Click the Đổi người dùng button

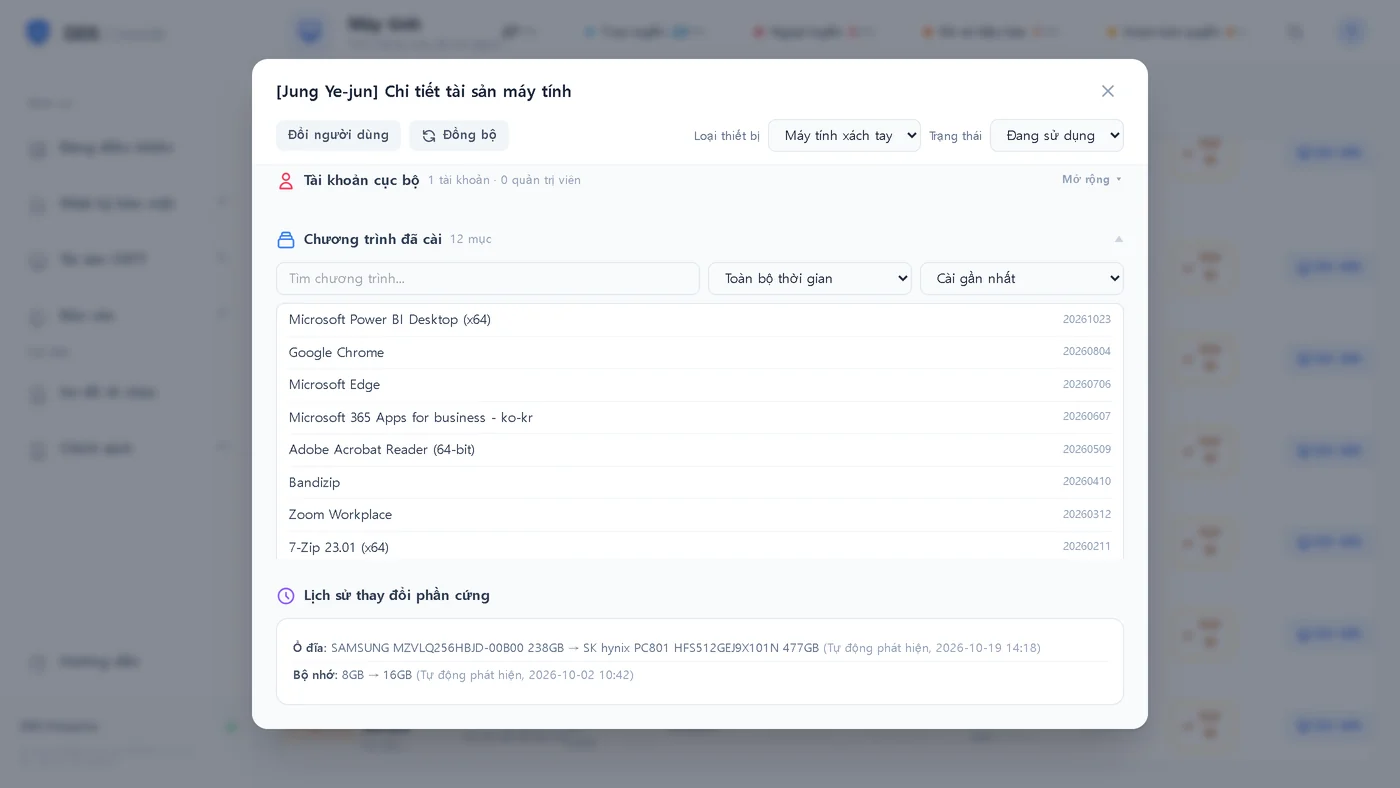(x=338, y=135)
